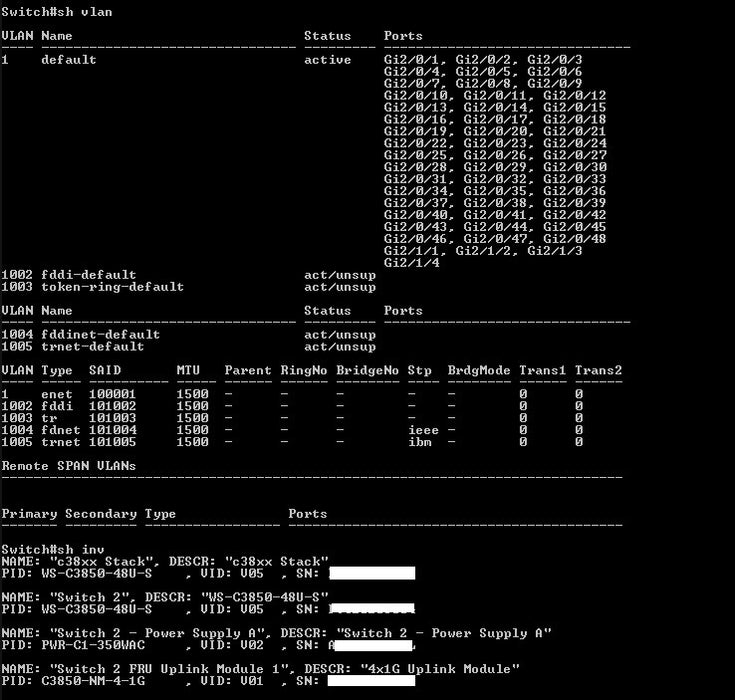Click VID value 'V01'

point(252,681)
